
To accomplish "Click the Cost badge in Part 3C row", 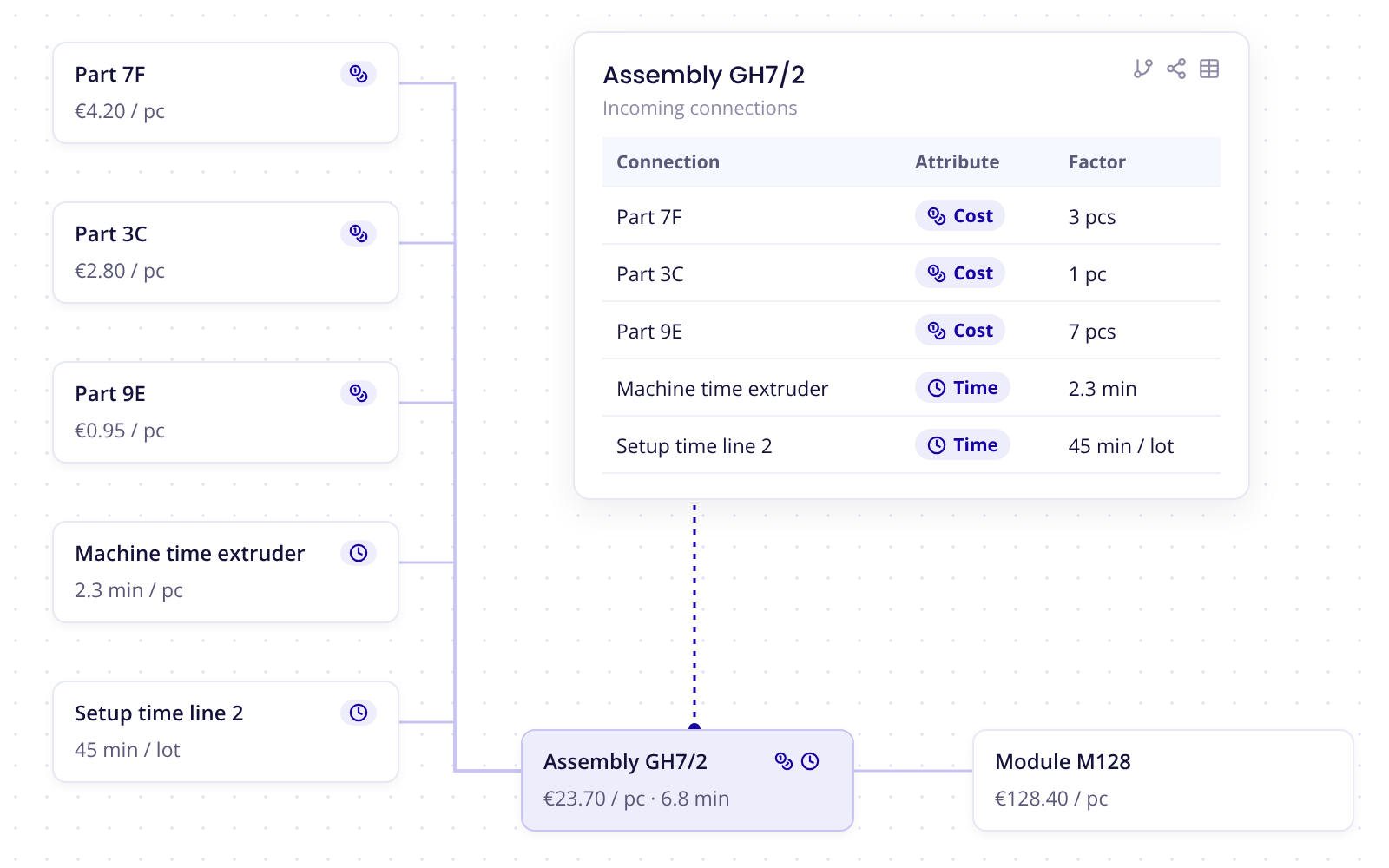I will coord(960,273).
